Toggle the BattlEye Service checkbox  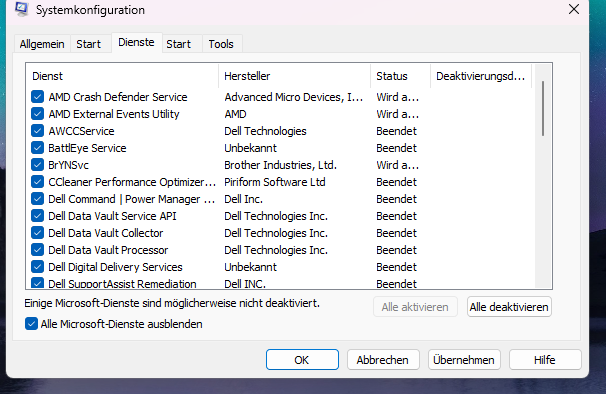click(x=37, y=148)
